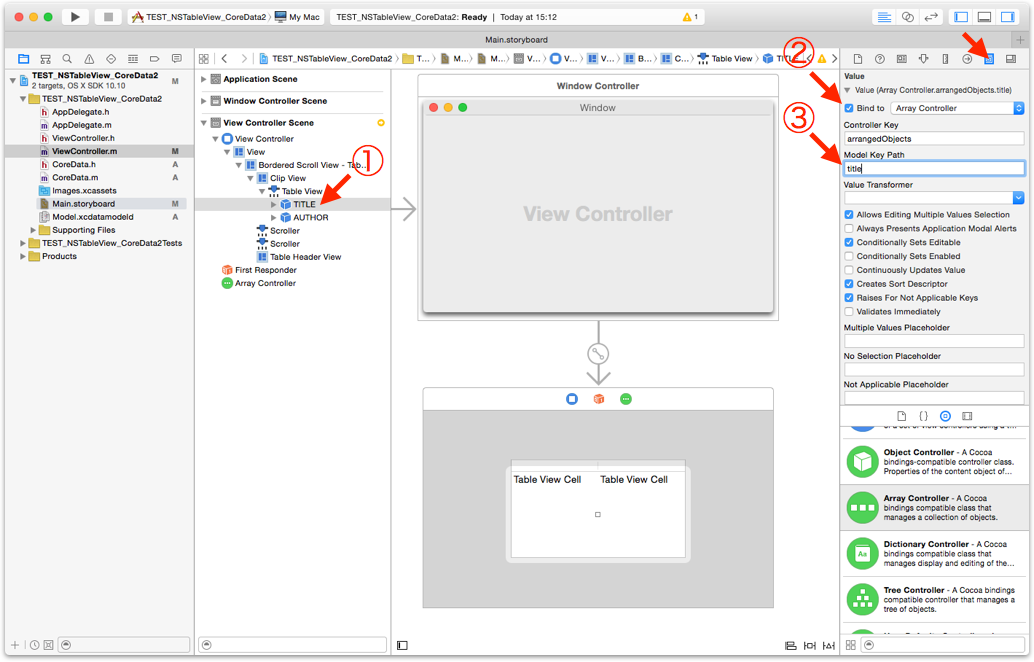The width and height of the screenshot is (1034, 662).
Task: Open the Find navigator
Action: [67, 59]
